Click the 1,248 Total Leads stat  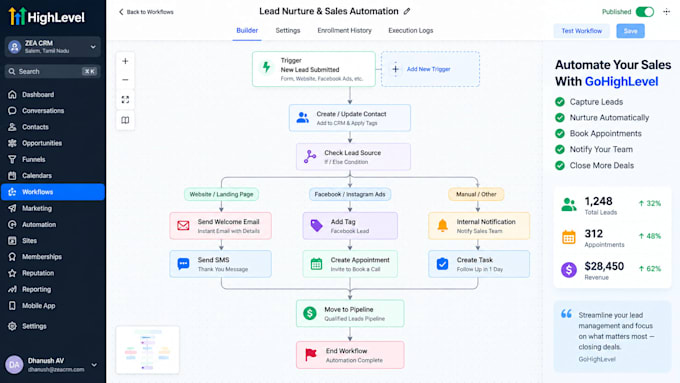[612, 206]
